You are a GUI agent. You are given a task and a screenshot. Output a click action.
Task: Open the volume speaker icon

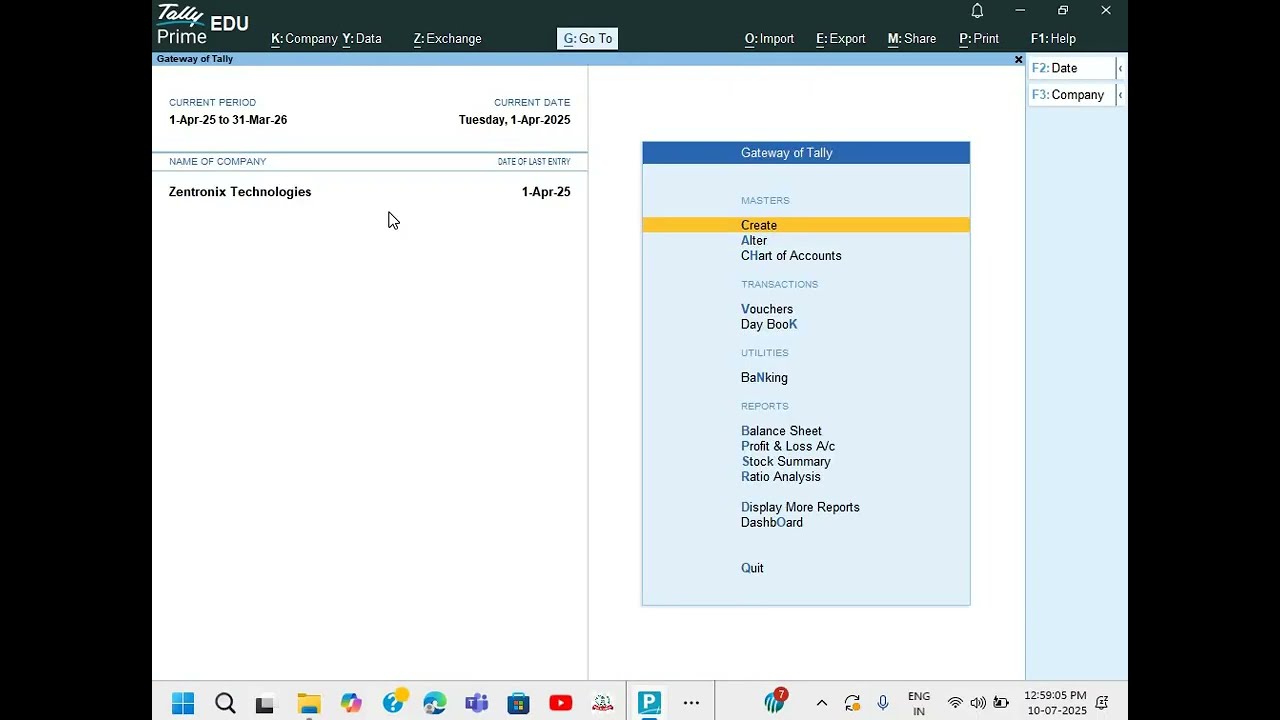point(978,704)
